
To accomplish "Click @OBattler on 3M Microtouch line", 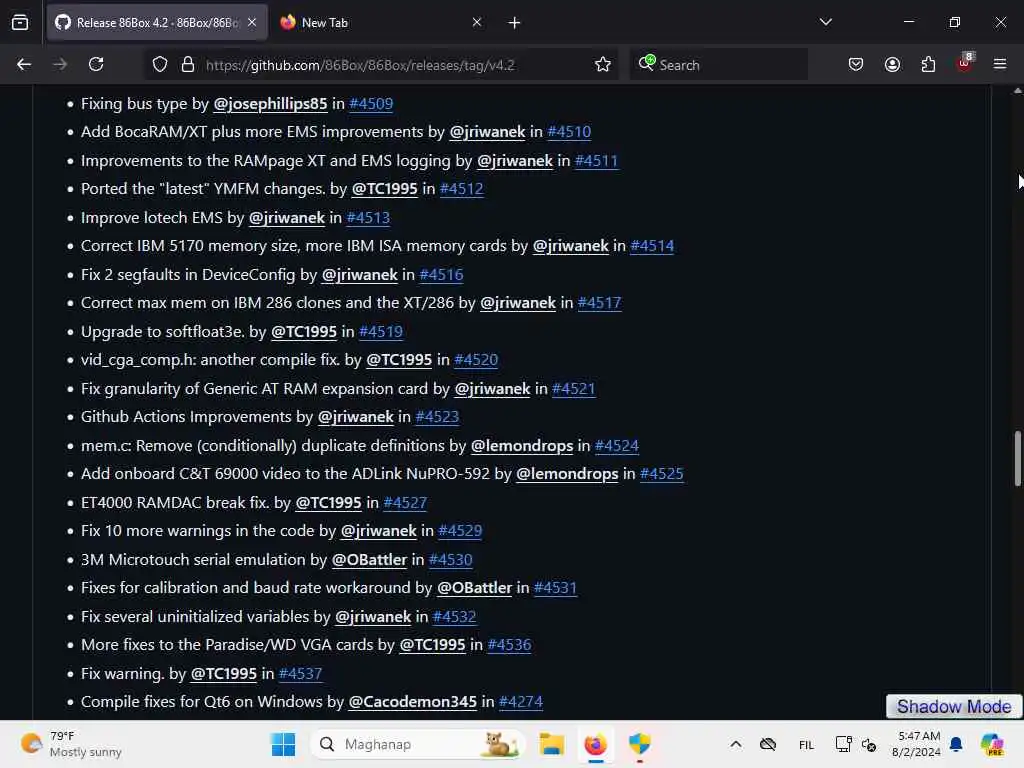I will [x=369, y=560].
